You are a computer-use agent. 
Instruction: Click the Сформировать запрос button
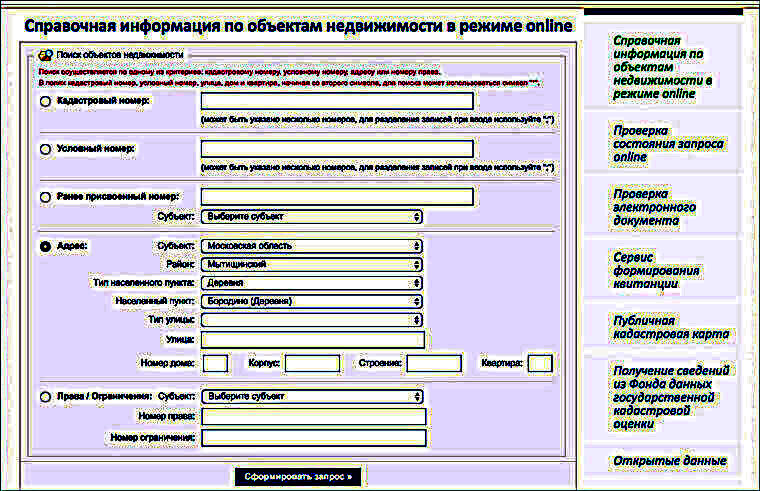298,477
